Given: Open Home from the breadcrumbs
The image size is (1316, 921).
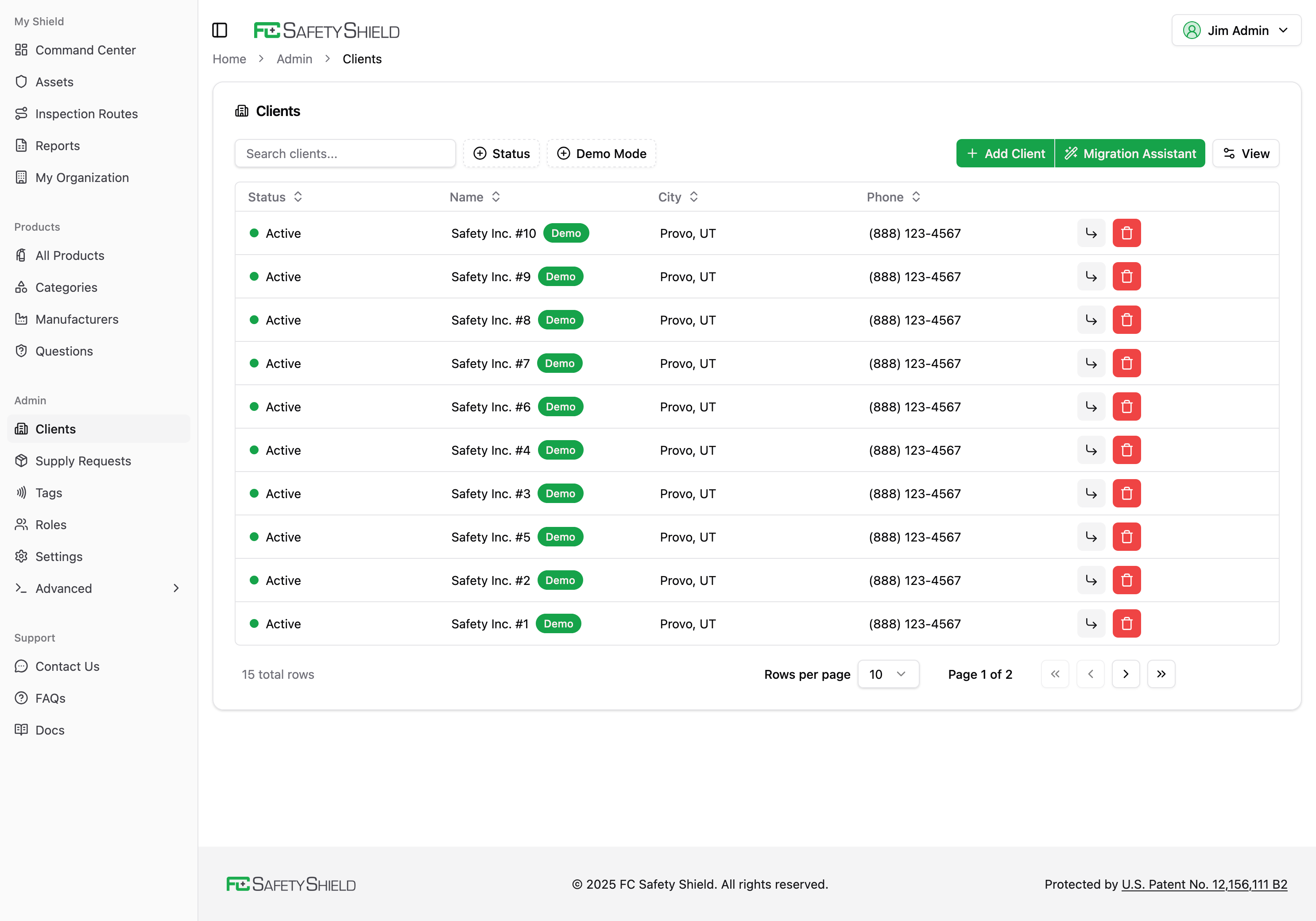Looking at the screenshot, I should pos(228,58).
